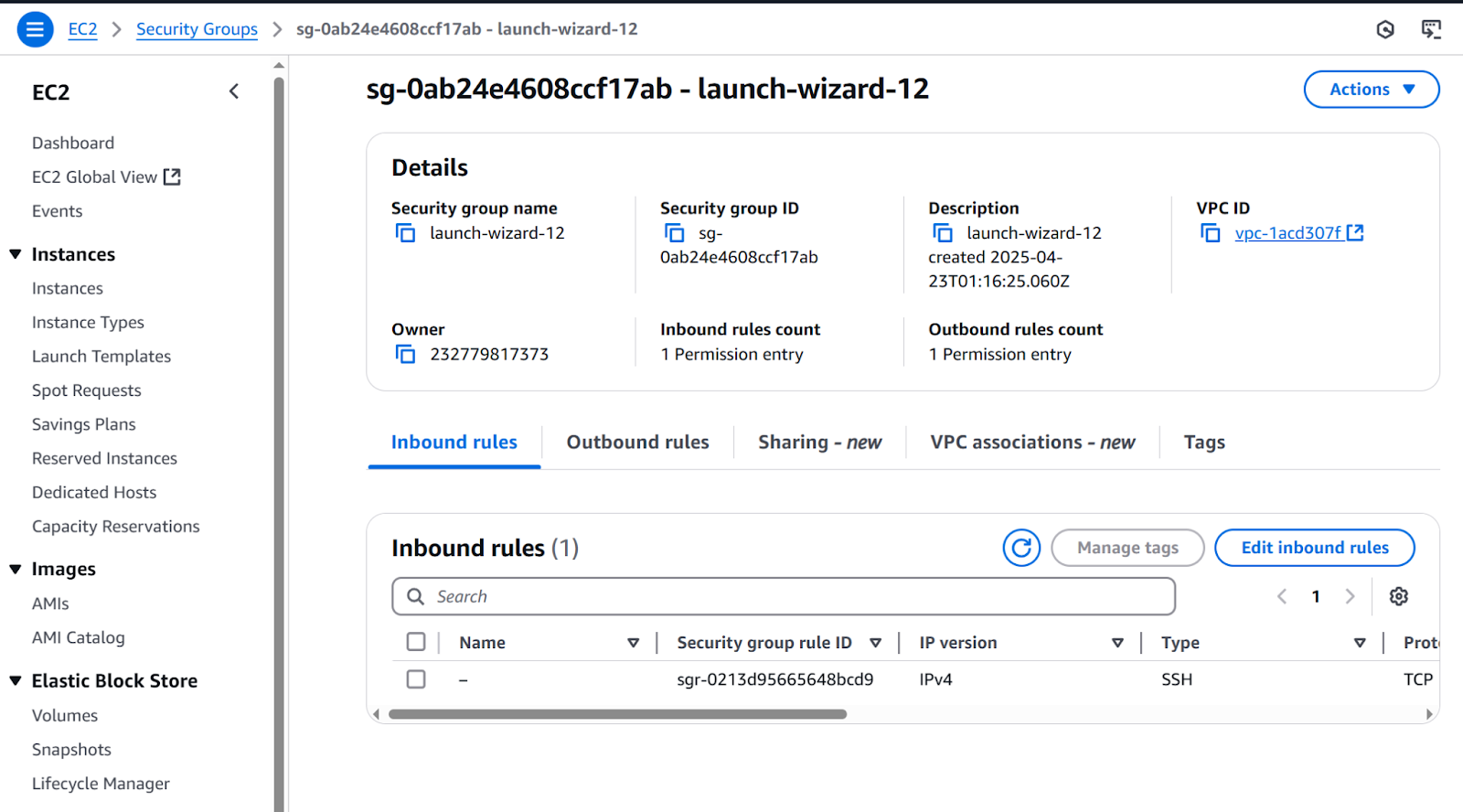This screenshot has height=812, width=1463.
Task: Open the hexagon settings icon in header
Action: point(1385,29)
